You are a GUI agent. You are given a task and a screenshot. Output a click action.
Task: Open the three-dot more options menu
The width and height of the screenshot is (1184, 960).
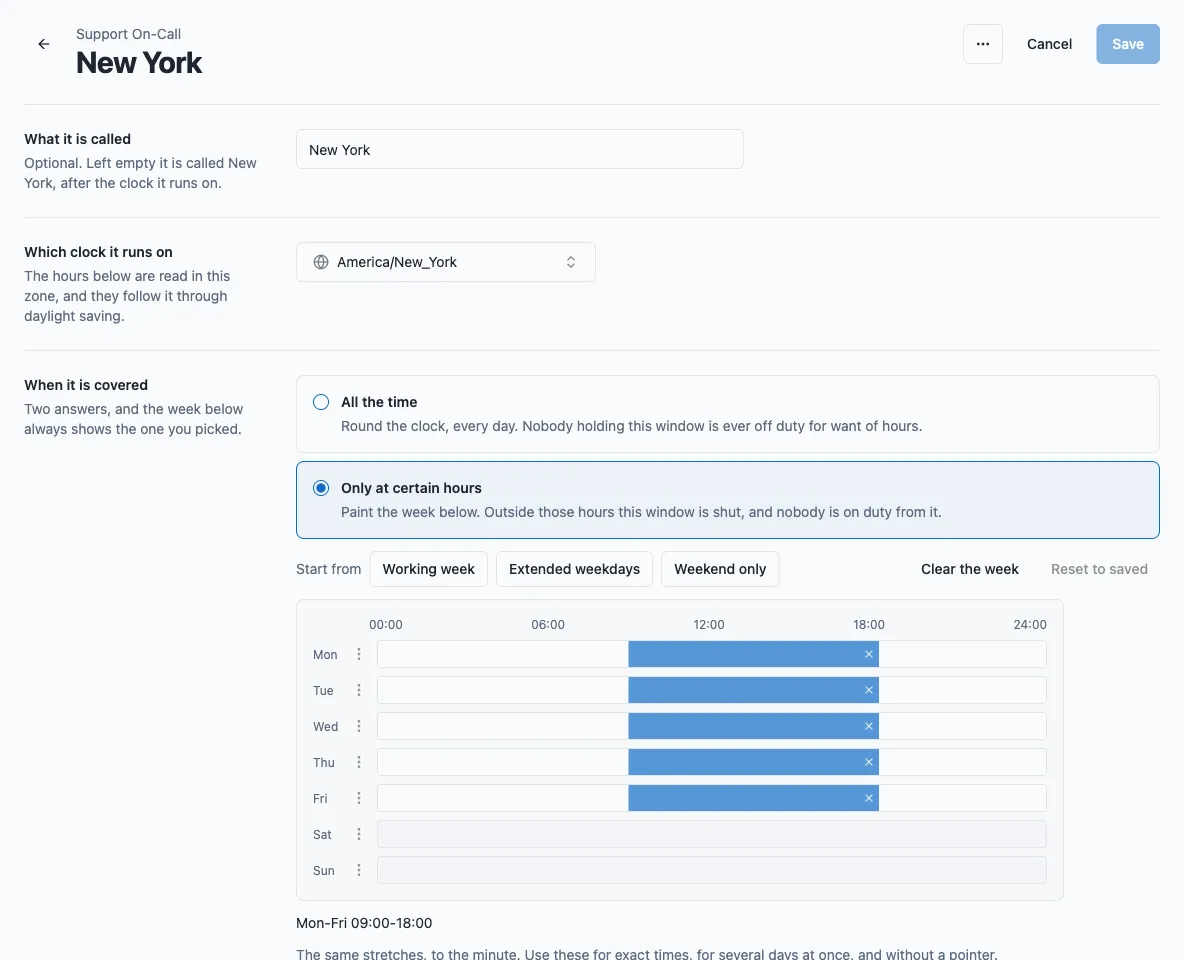pos(982,44)
